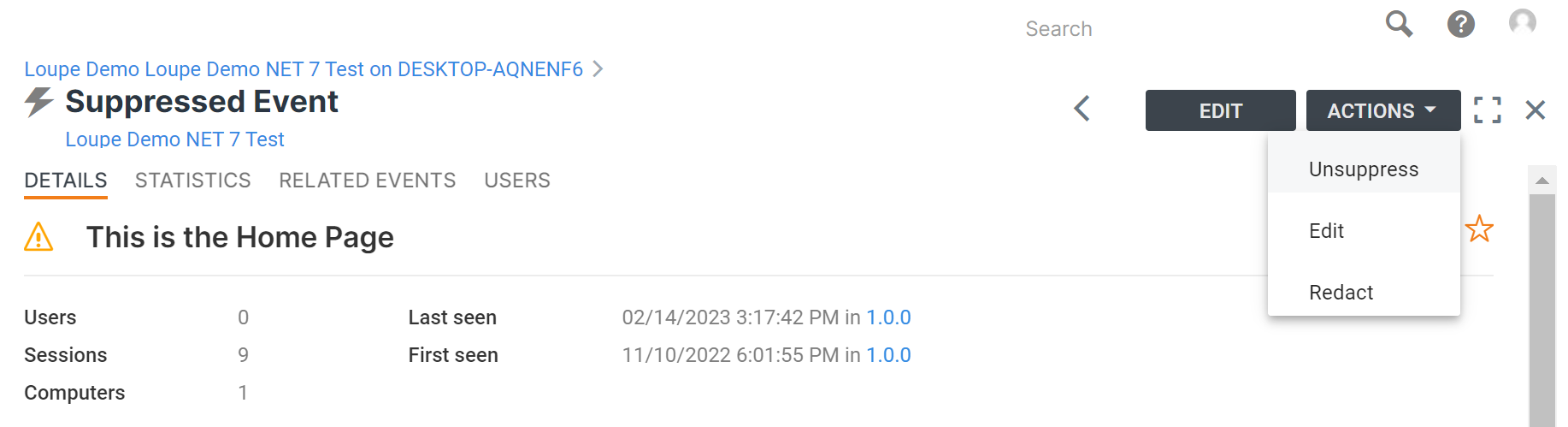Choose Unsuppress from the actions menu
The height and width of the screenshot is (427, 1568).
(1364, 169)
